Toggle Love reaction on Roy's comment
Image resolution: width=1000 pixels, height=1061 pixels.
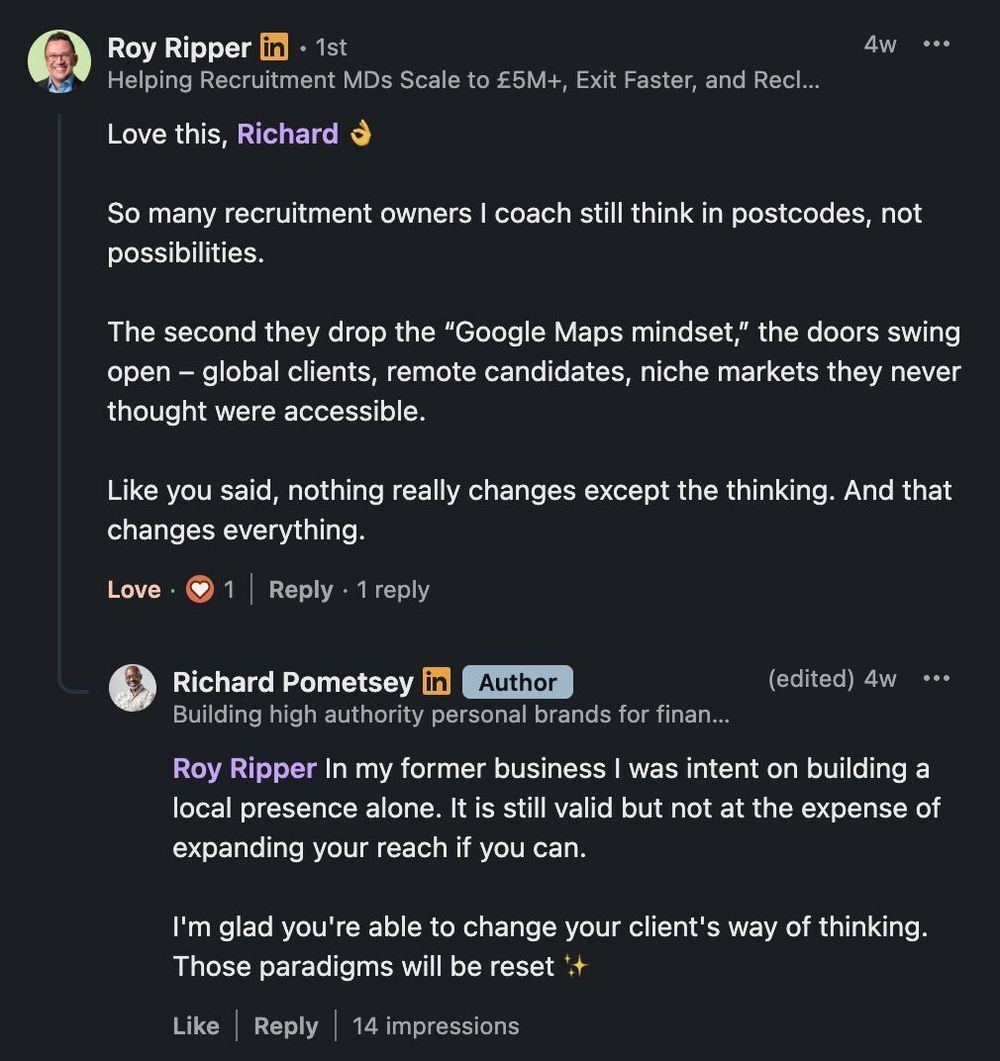pyautogui.click(x=133, y=590)
